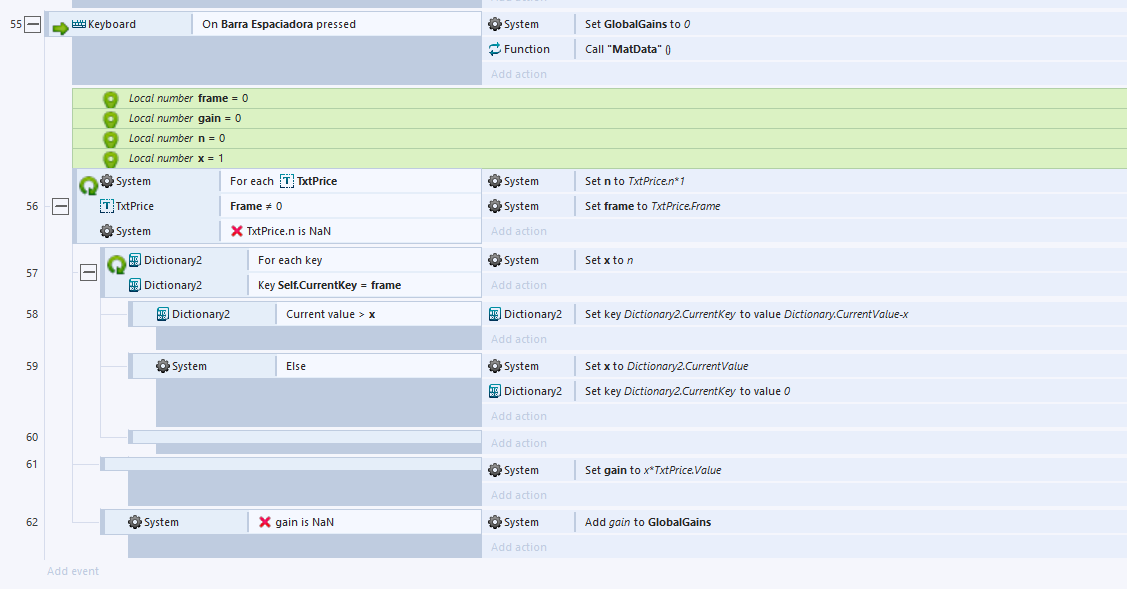Click "Add action" below "Add gain to GlobalGains"
This screenshot has height=589, width=1127.
[x=518, y=547]
